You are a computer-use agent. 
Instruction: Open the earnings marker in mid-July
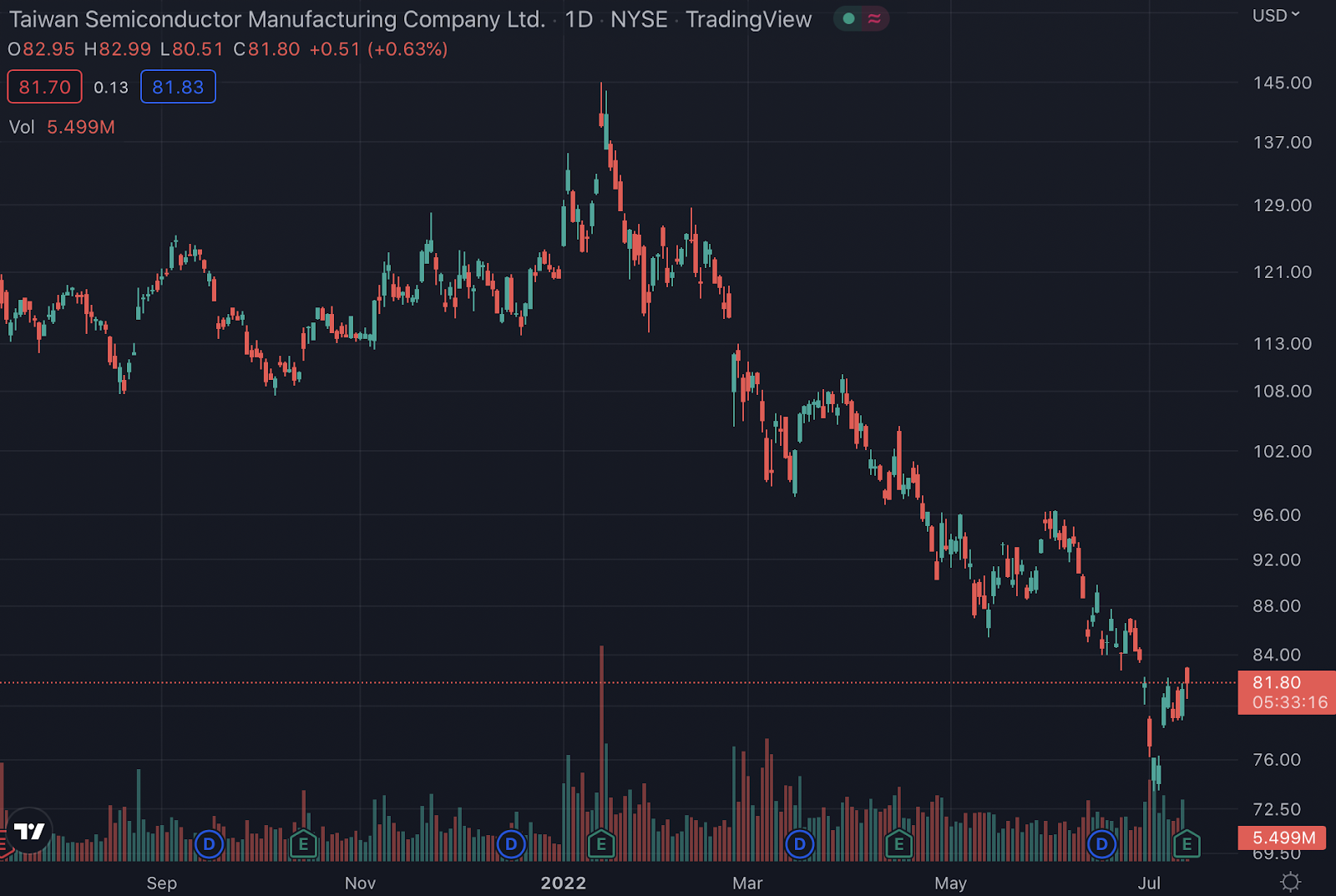point(1187,844)
